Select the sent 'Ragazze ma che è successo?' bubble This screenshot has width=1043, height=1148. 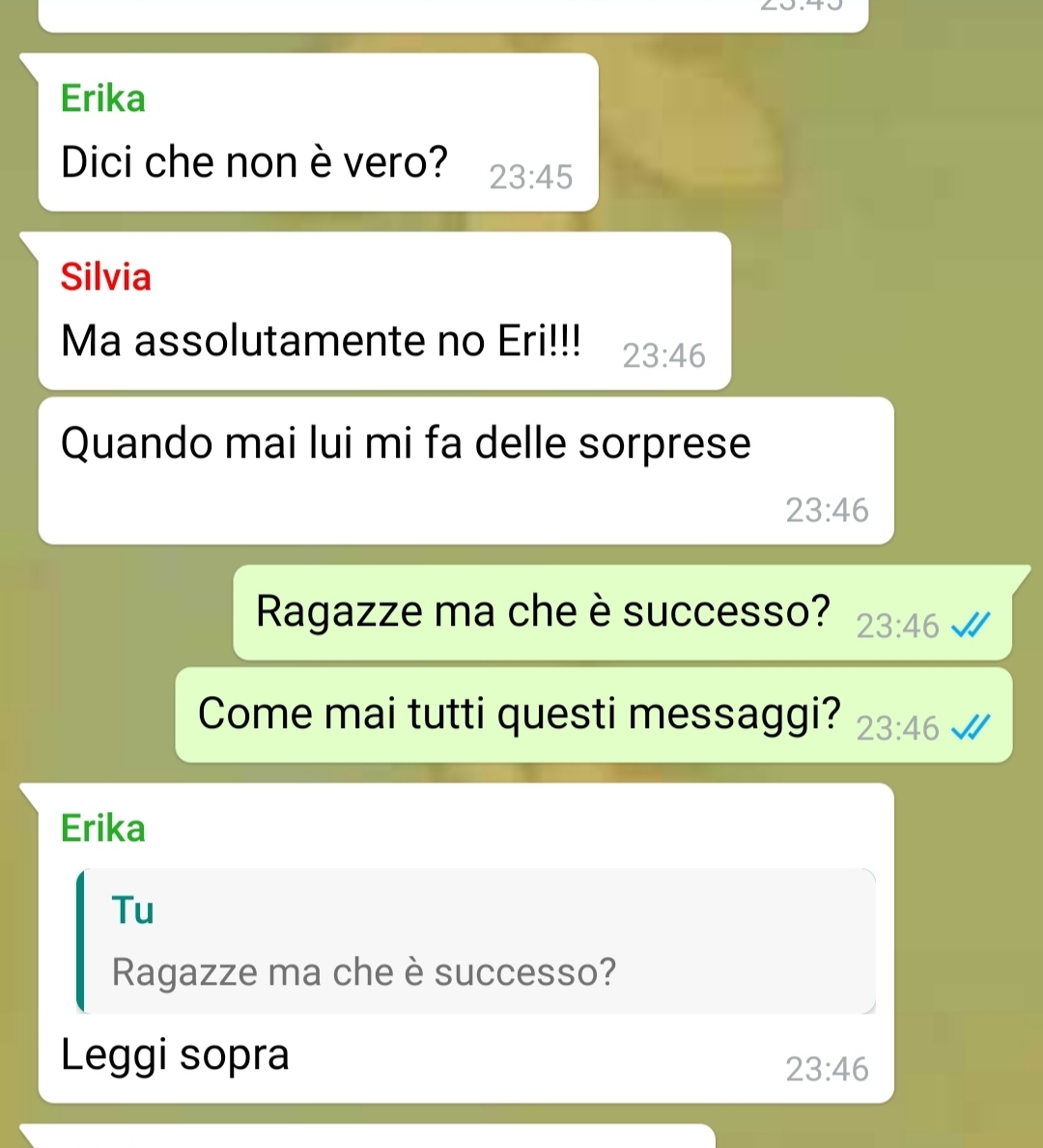tap(623, 613)
